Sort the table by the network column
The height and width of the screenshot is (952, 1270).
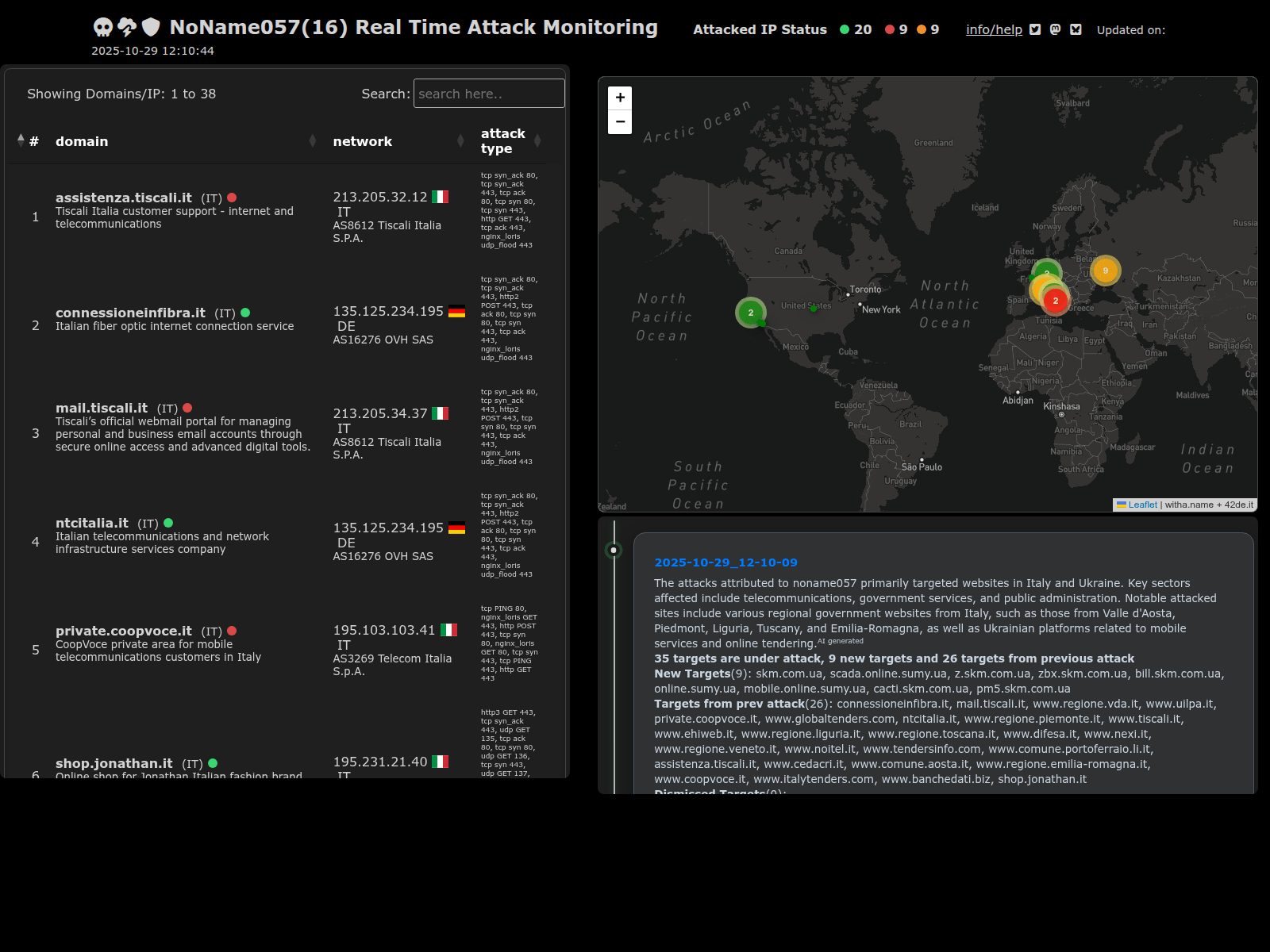pos(398,141)
